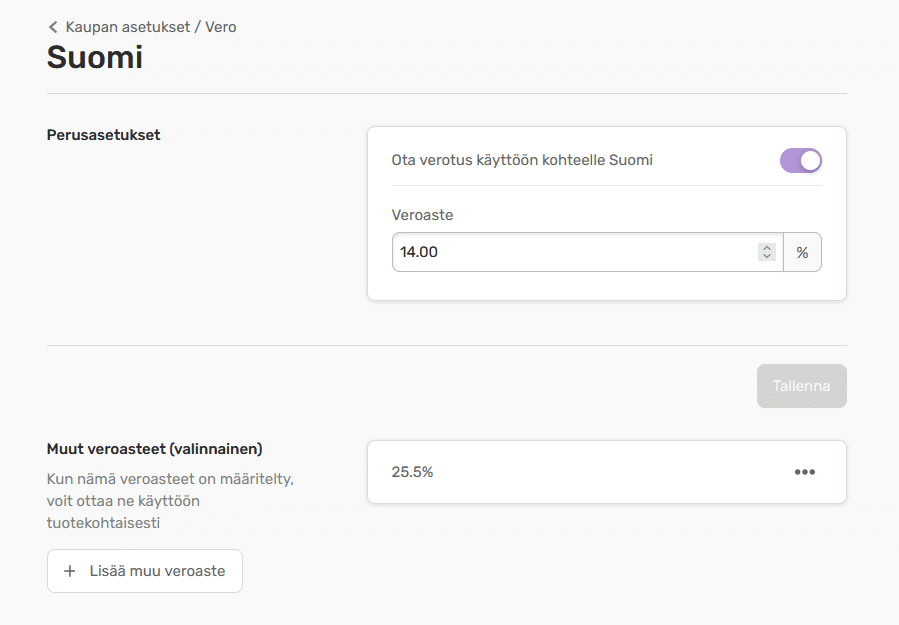
Task: Click the 25.5% percentage text
Action: click(x=412, y=472)
